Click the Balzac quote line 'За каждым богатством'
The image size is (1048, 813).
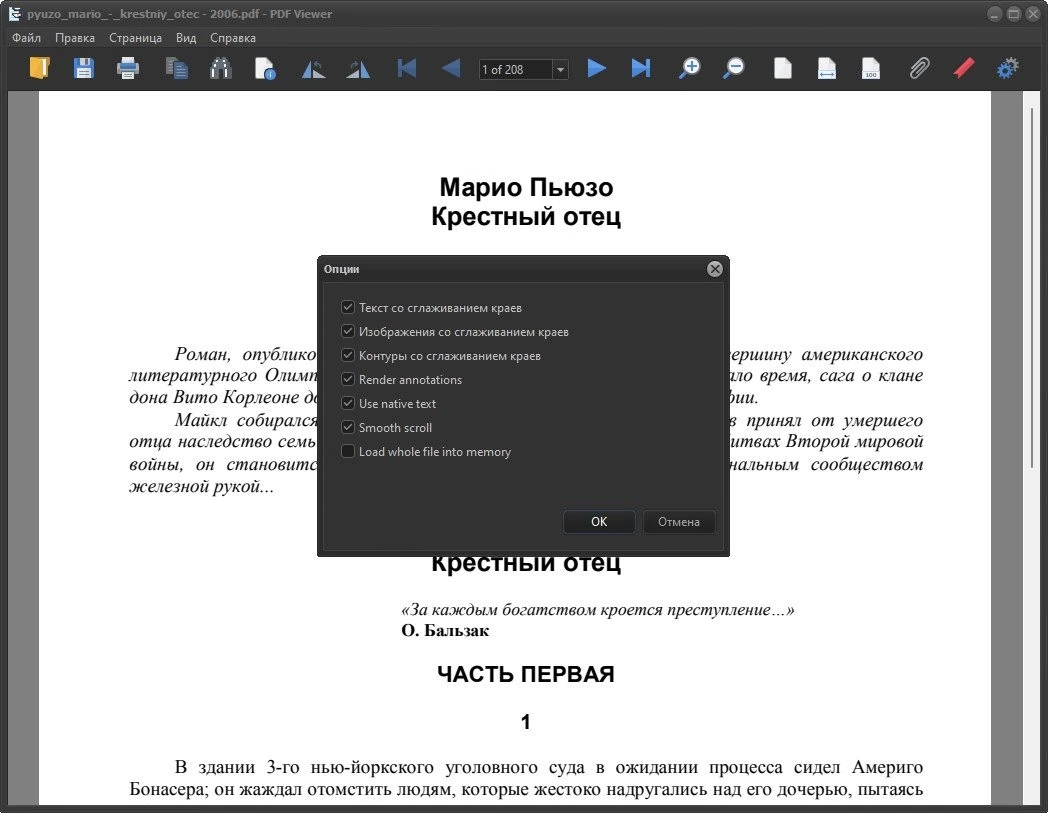coord(598,609)
